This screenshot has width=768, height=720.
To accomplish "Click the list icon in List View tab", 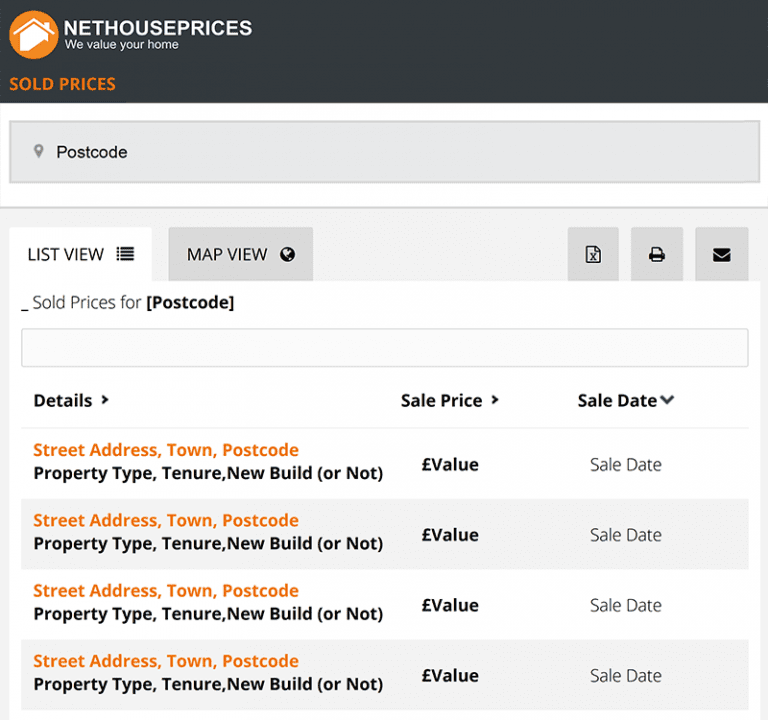I will pyautogui.click(x=125, y=254).
